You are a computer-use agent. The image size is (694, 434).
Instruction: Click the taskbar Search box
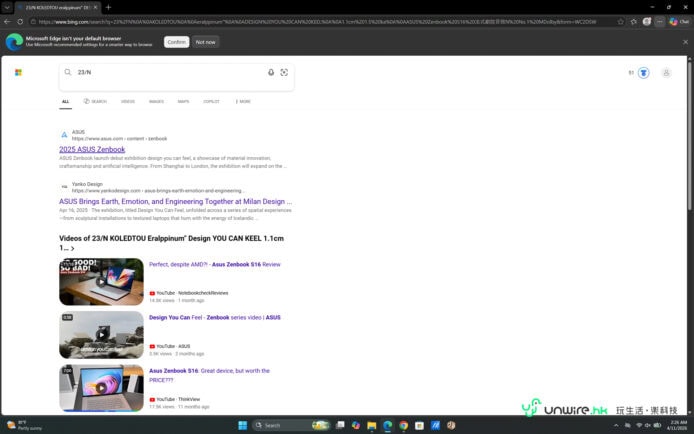coord(291,425)
